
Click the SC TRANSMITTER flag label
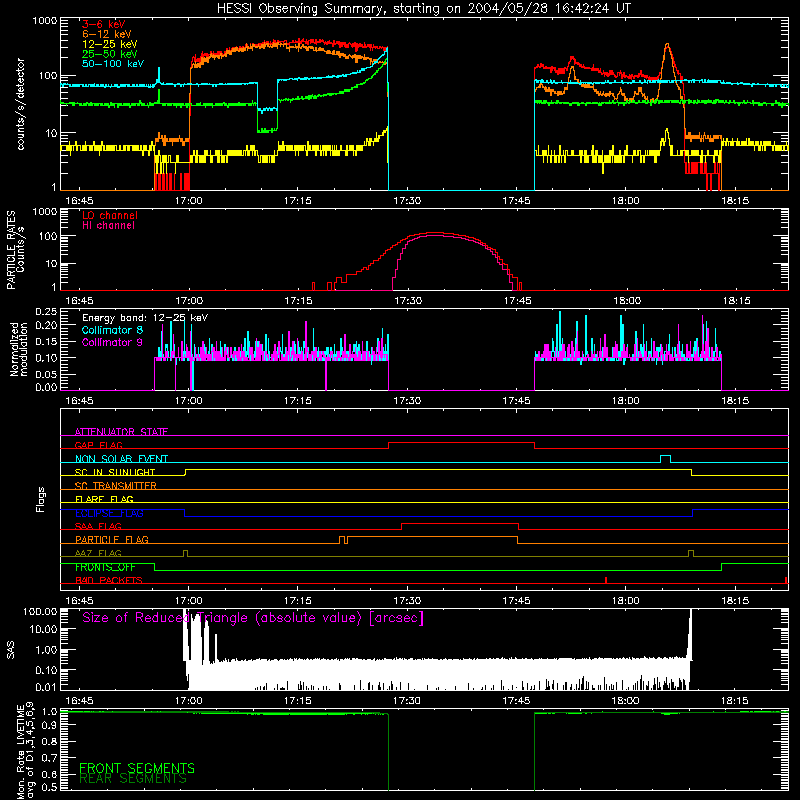point(116,486)
